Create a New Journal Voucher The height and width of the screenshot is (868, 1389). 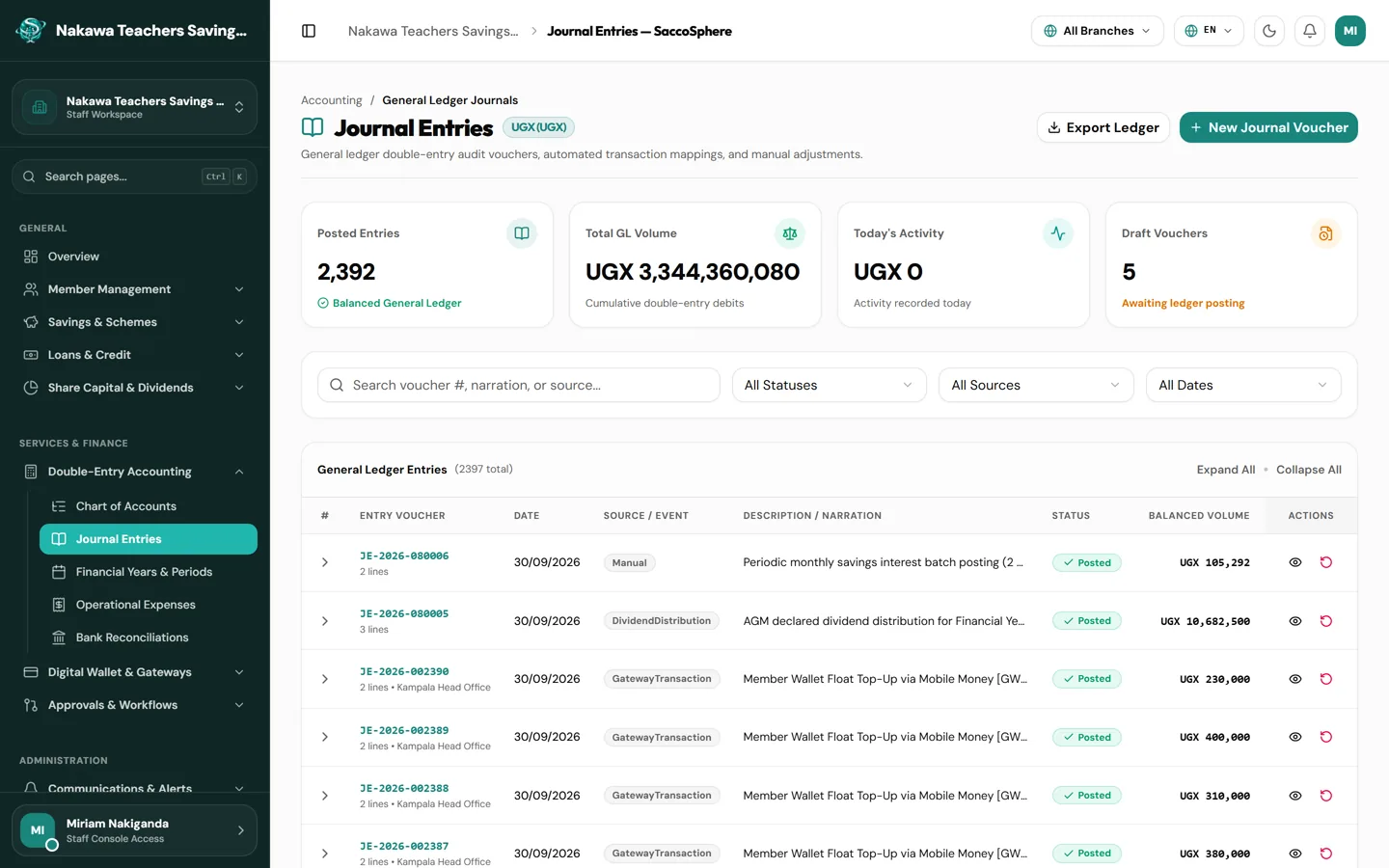tap(1268, 127)
